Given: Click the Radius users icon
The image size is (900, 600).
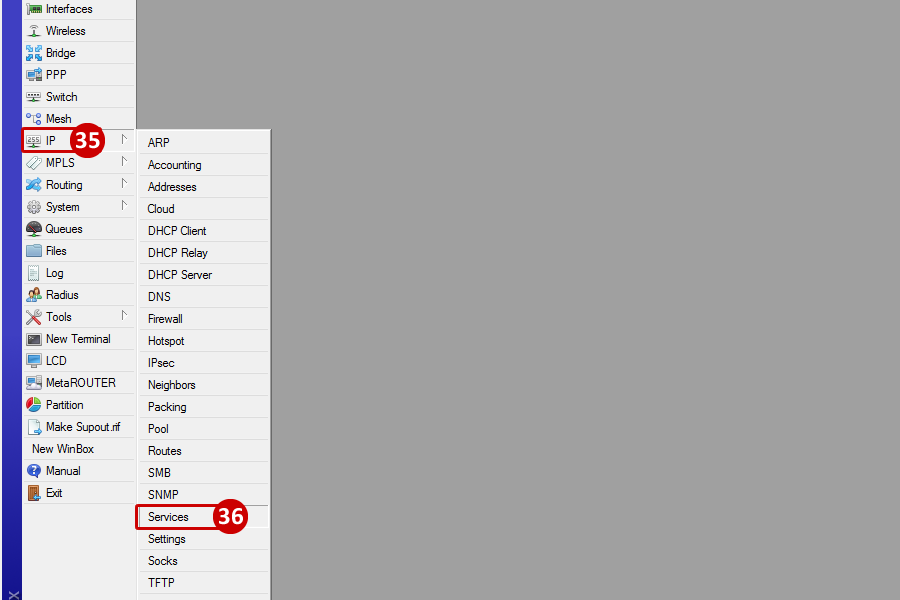Looking at the screenshot, I should [x=34, y=295].
